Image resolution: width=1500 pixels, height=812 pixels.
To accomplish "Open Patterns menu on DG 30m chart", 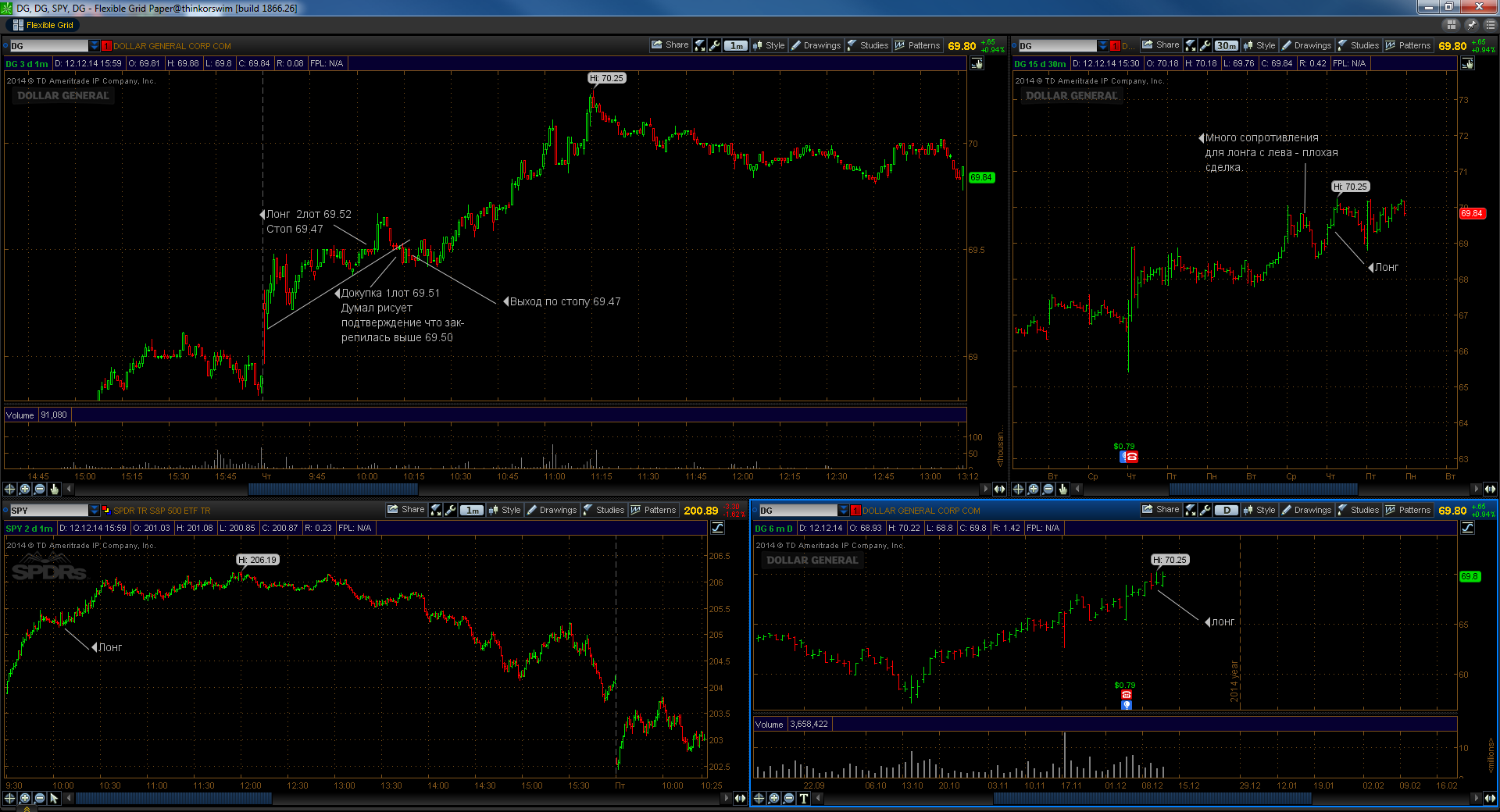I will [x=1408, y=45].
